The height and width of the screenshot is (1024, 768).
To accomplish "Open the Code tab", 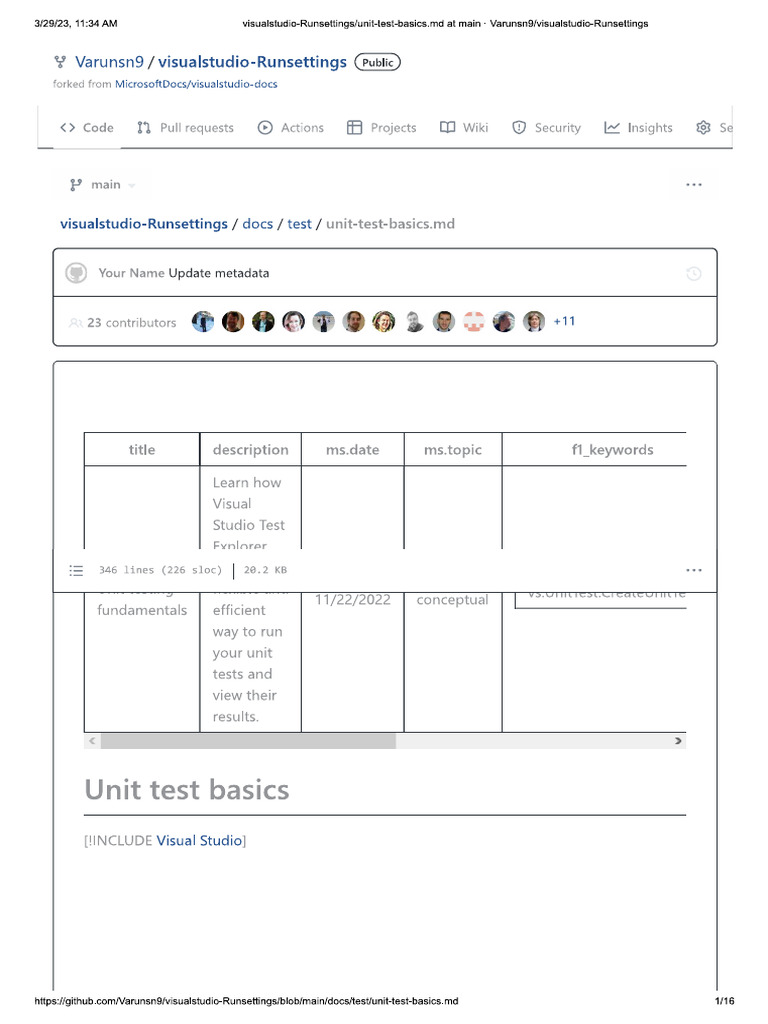I will pos(87,128).
